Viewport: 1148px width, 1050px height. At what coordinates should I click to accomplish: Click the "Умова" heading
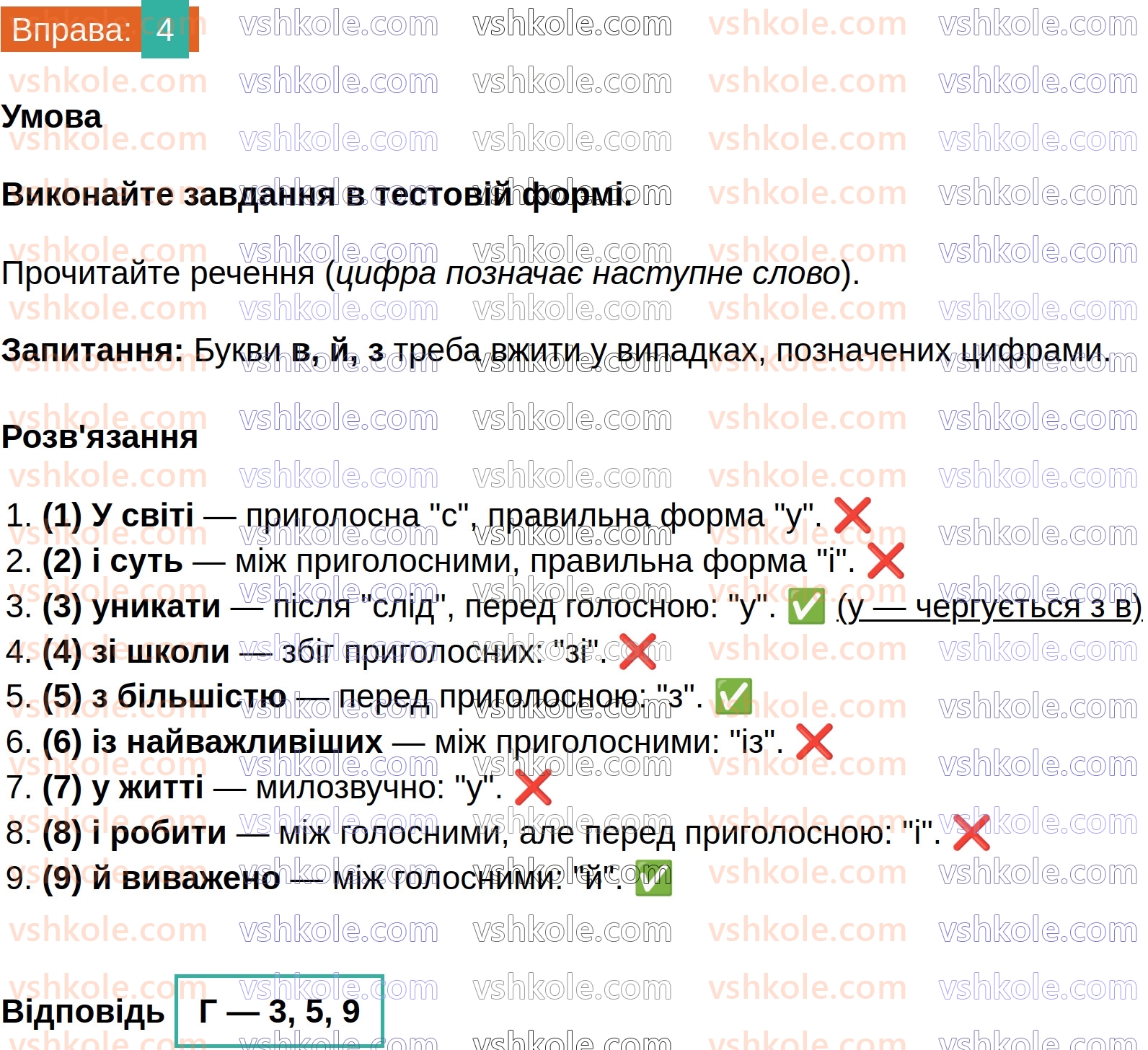point(52,117)
